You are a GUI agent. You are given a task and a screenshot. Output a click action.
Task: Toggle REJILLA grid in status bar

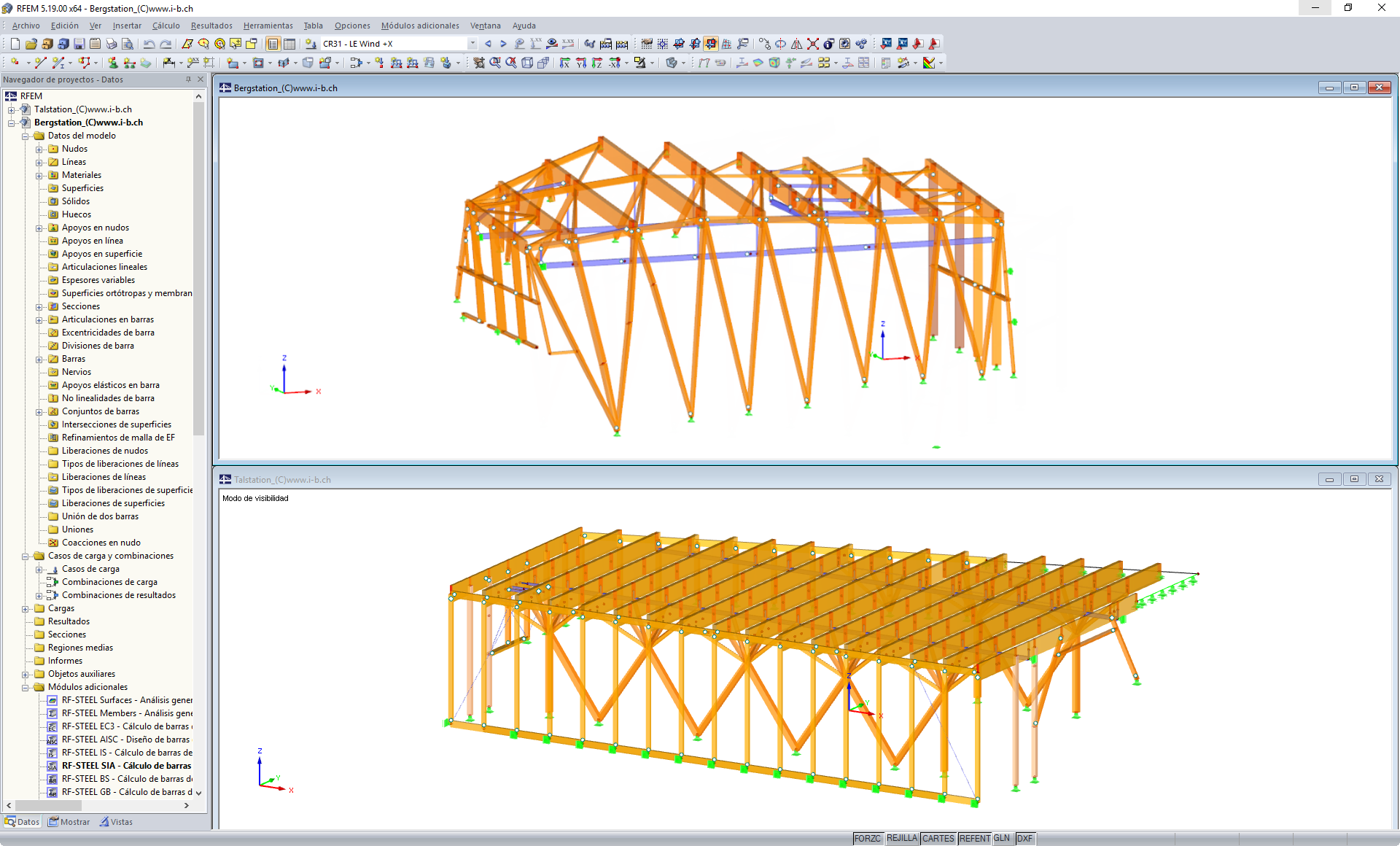pos(901,839)
